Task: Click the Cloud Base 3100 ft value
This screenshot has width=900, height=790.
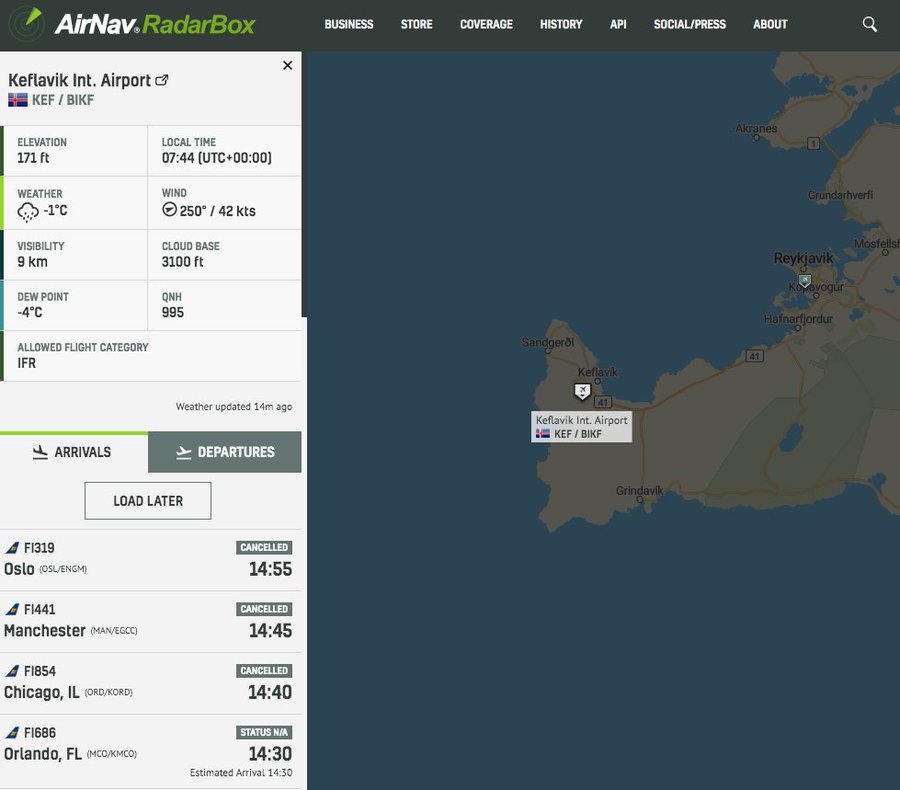Action: tap(183, 262)
